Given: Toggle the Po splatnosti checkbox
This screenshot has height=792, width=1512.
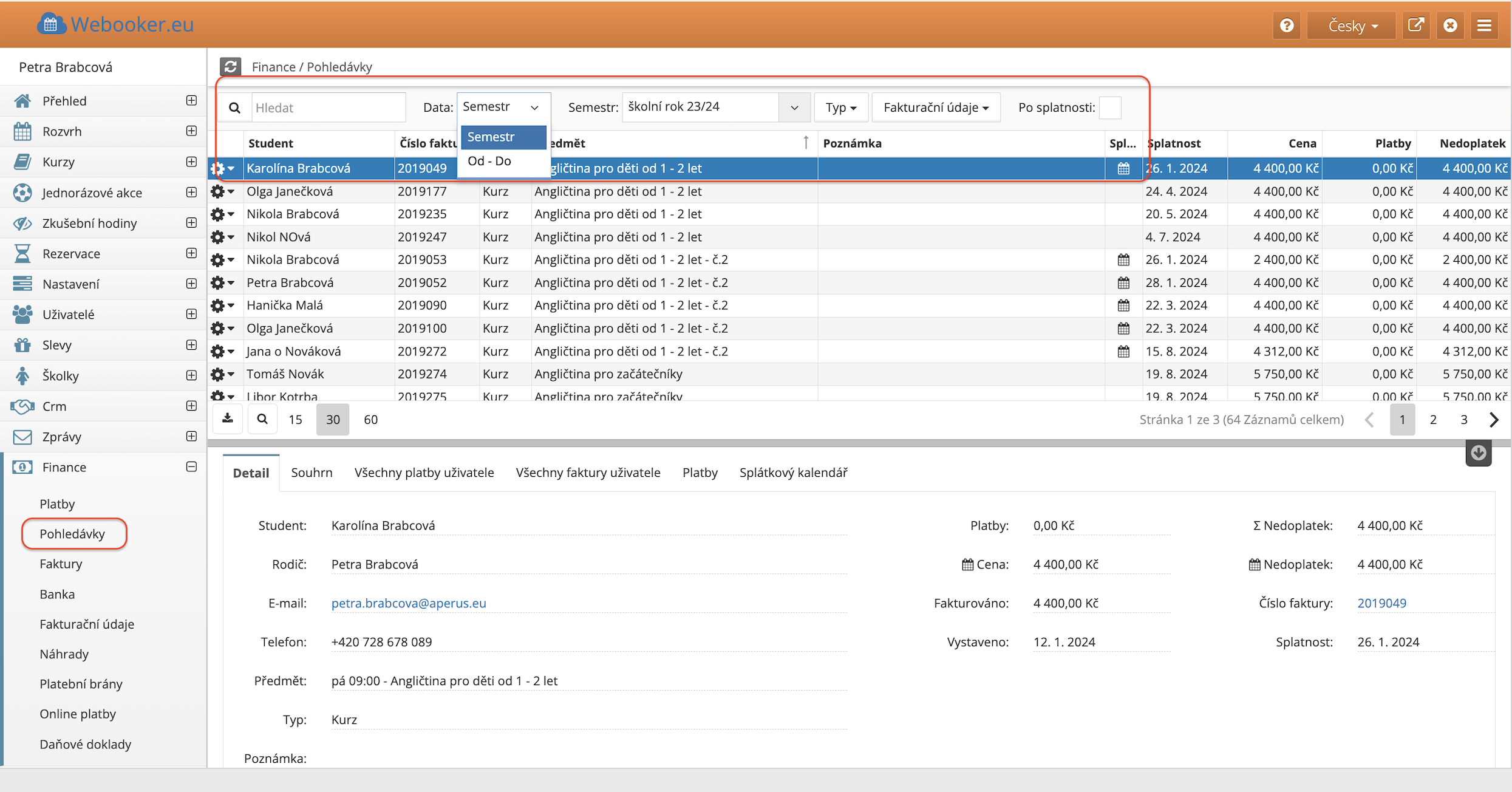Looking at the screenshot, I should click(x=1110, y=108).
